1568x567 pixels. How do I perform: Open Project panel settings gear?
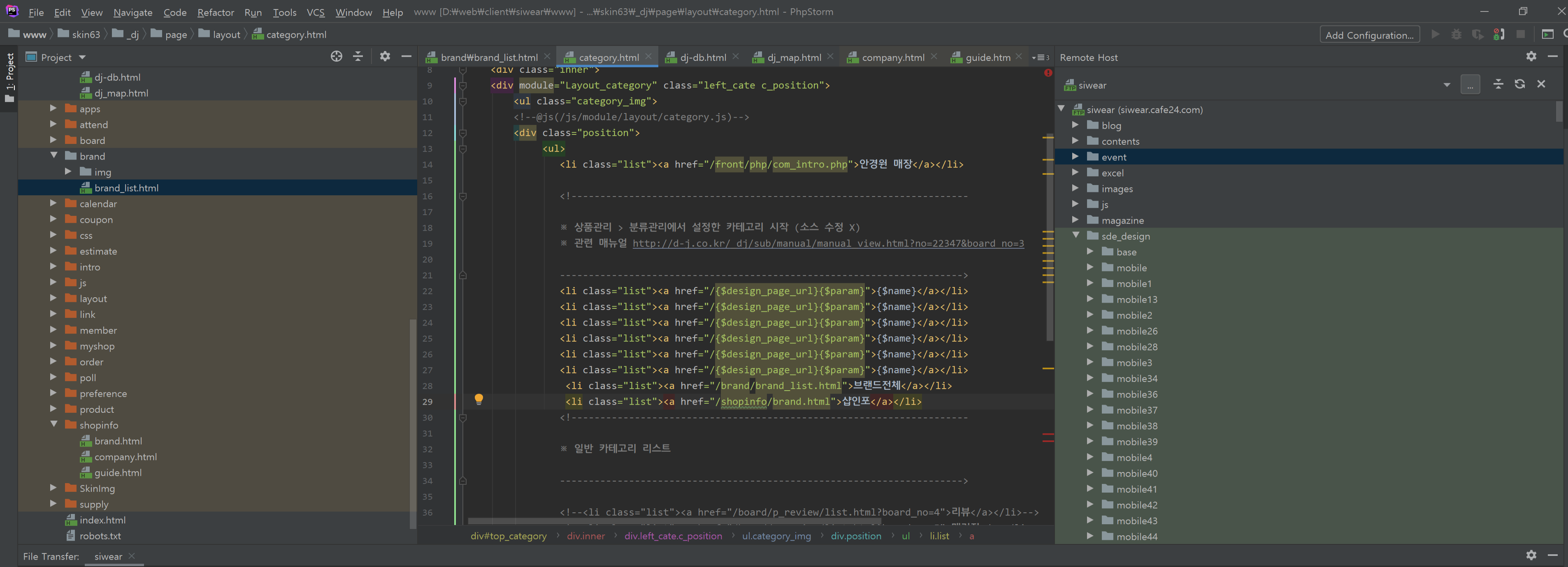point(385,57)
